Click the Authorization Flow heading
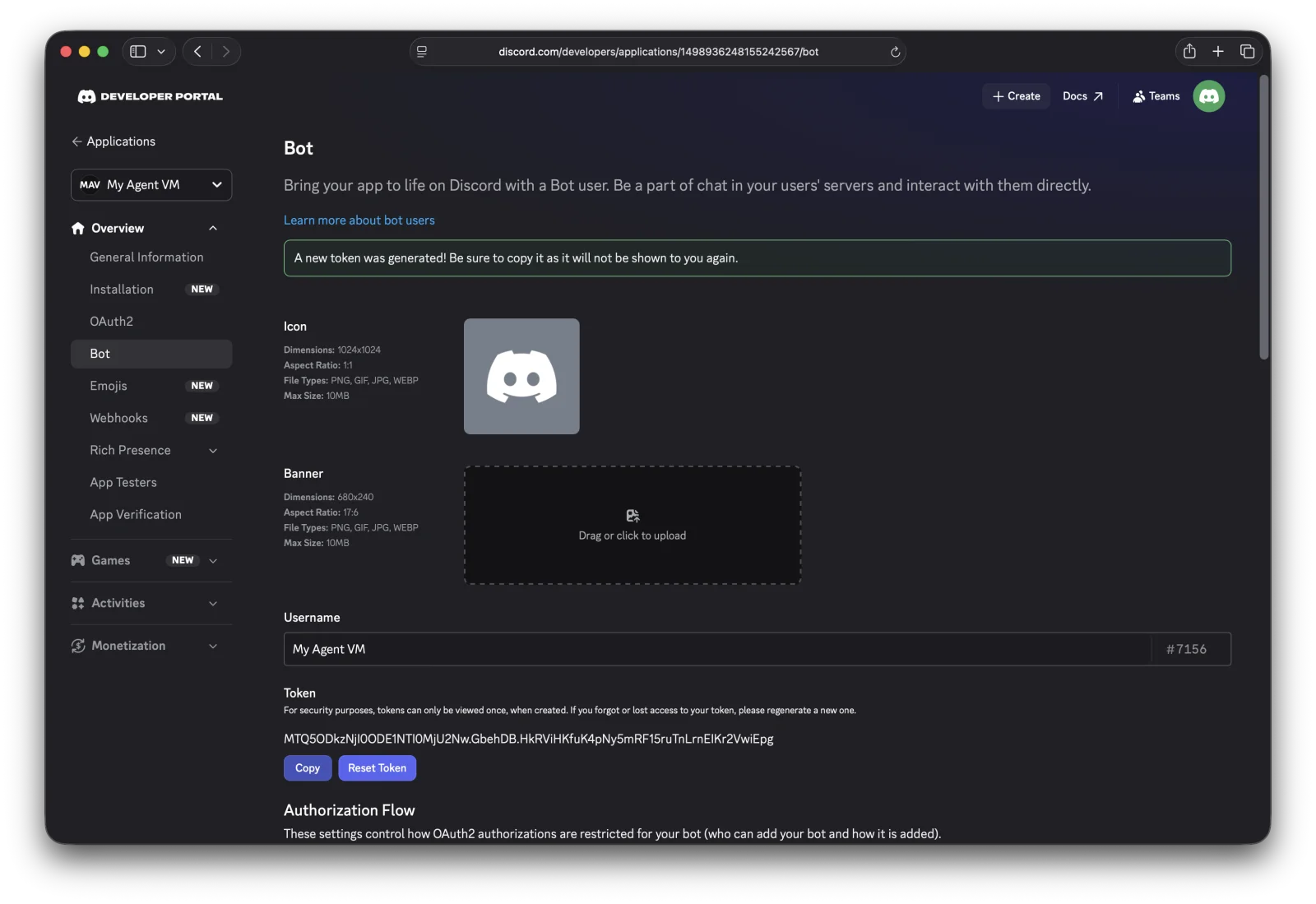This screenshot has width=1316, height=904. pyautogui.click(x=350, y=810)
